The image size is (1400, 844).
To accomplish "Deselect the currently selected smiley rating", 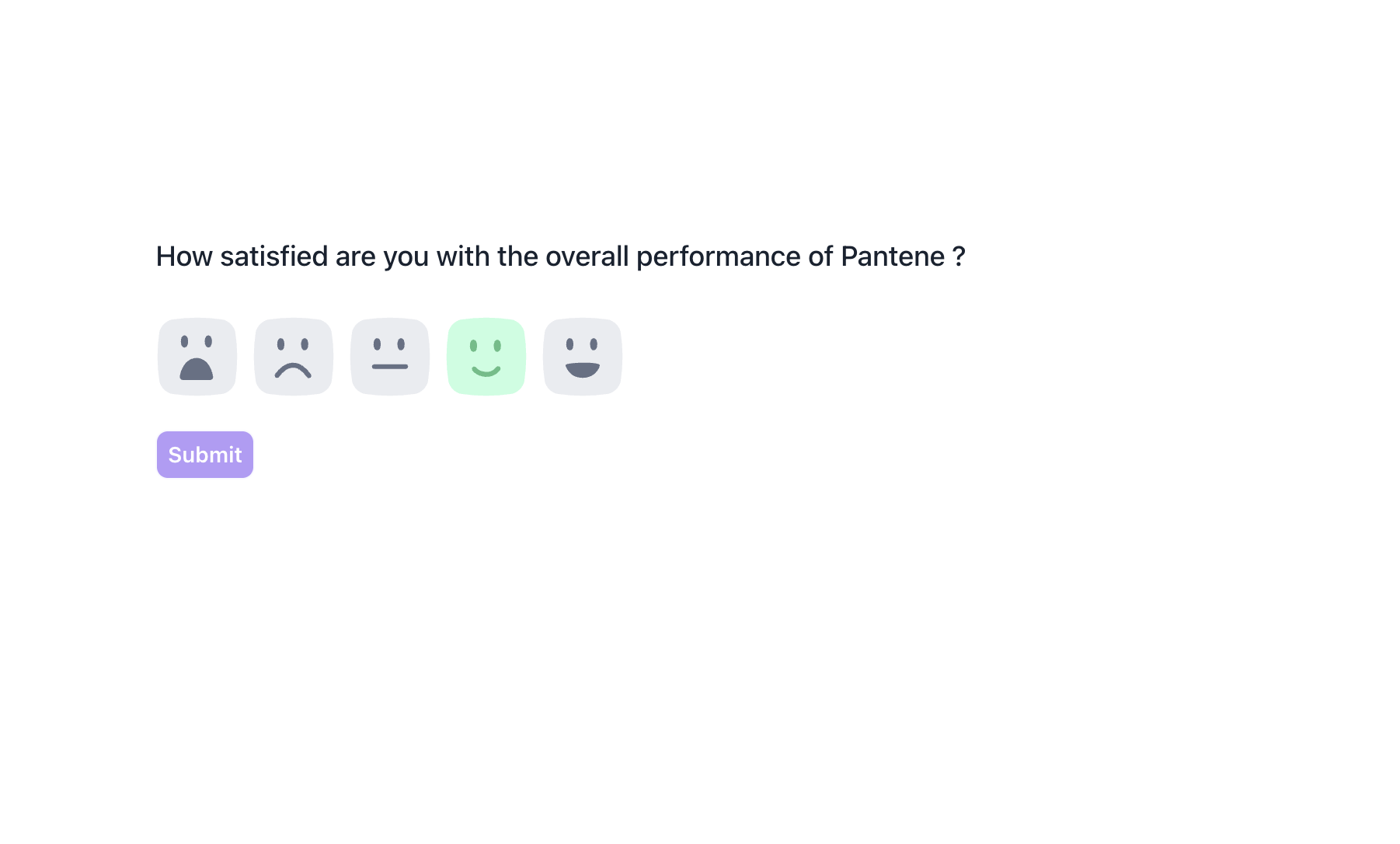I will [x=486, y=357].
